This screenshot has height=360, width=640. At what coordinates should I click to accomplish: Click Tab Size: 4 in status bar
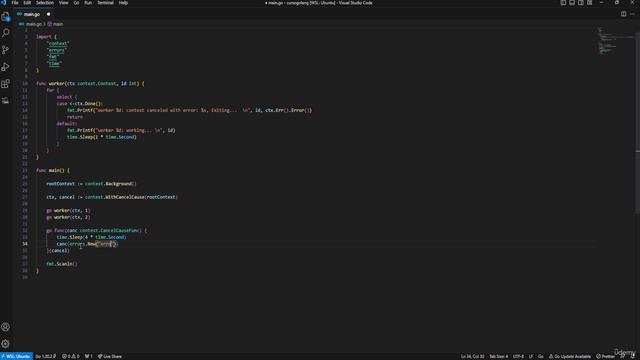pos(499,356)
